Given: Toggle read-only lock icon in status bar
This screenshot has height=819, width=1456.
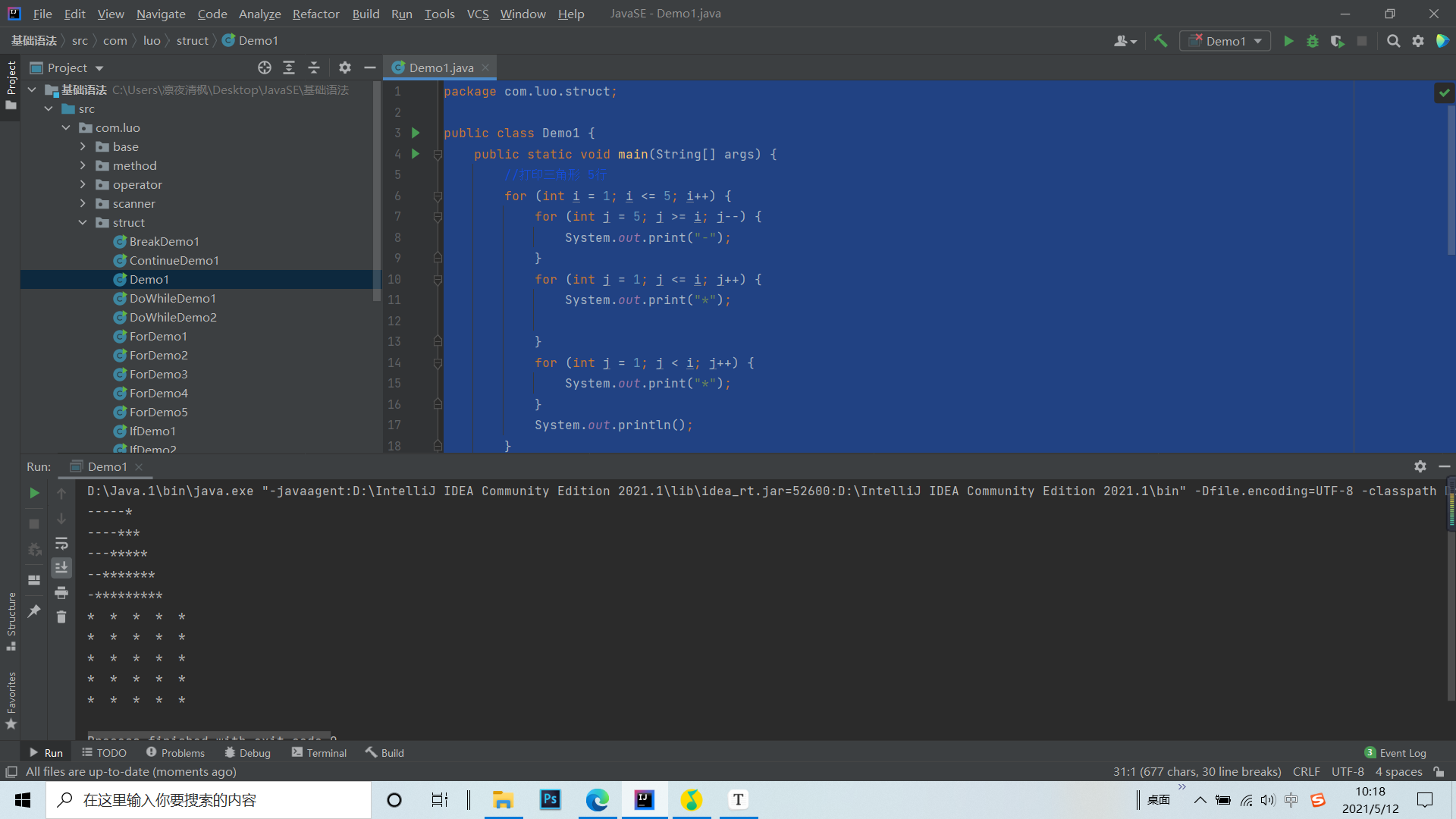Looking at the screenshot, I should (1439, 771).
